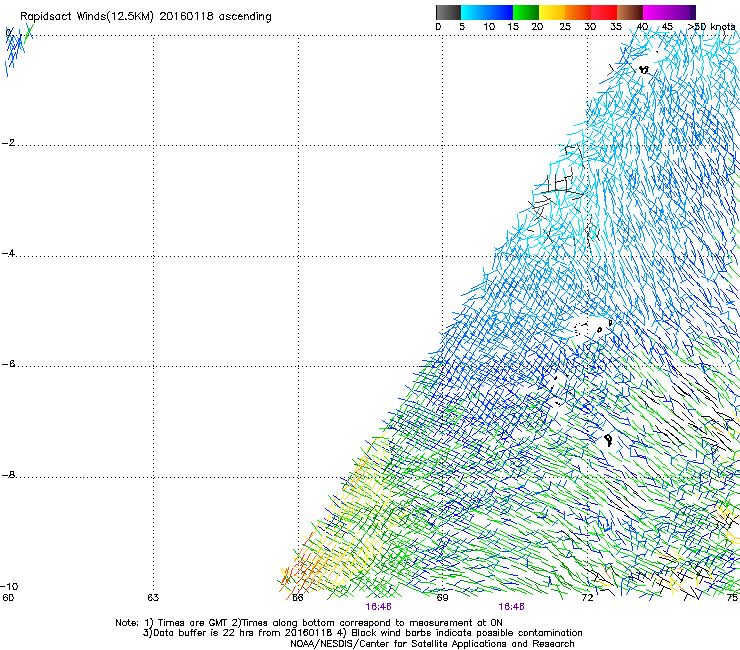740x650 pixels.
Task: Click the cyan 5-10 knots legend swatch
Action: [x=473, y=12]
